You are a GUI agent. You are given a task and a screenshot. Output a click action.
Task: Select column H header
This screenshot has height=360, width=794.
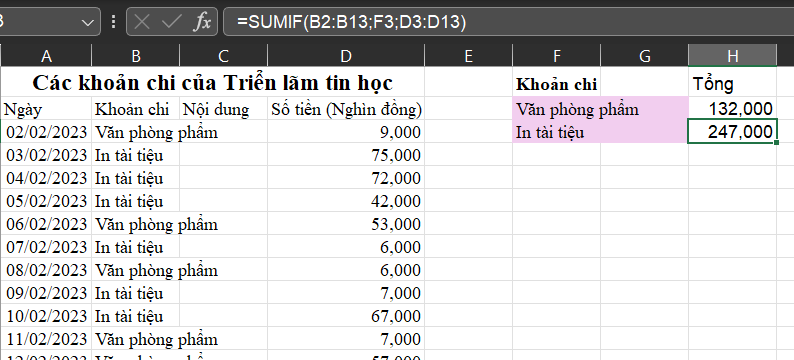[x=733, y=56]
